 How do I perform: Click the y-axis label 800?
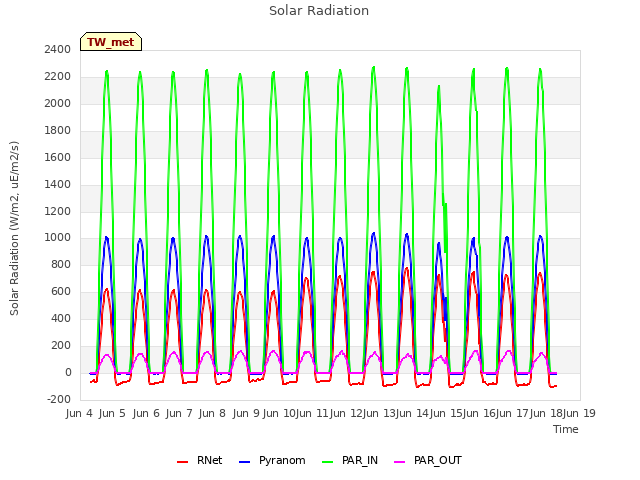(61, 264)
